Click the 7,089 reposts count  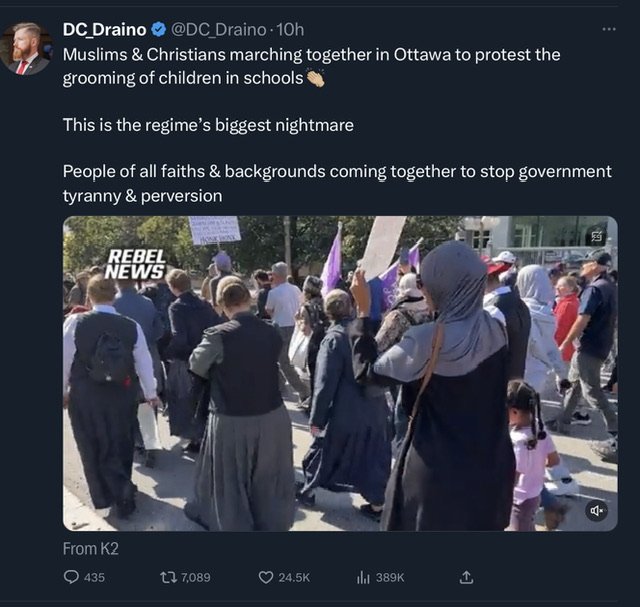[196, 578]
